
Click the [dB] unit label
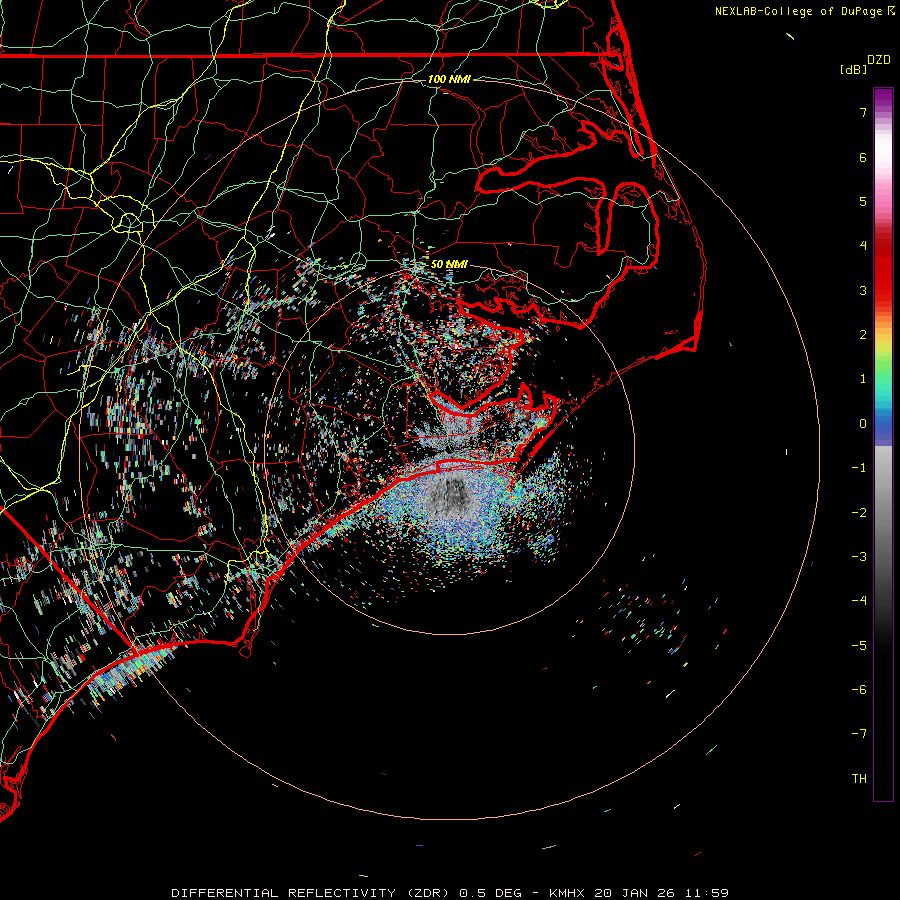click(x=853, y=69)
